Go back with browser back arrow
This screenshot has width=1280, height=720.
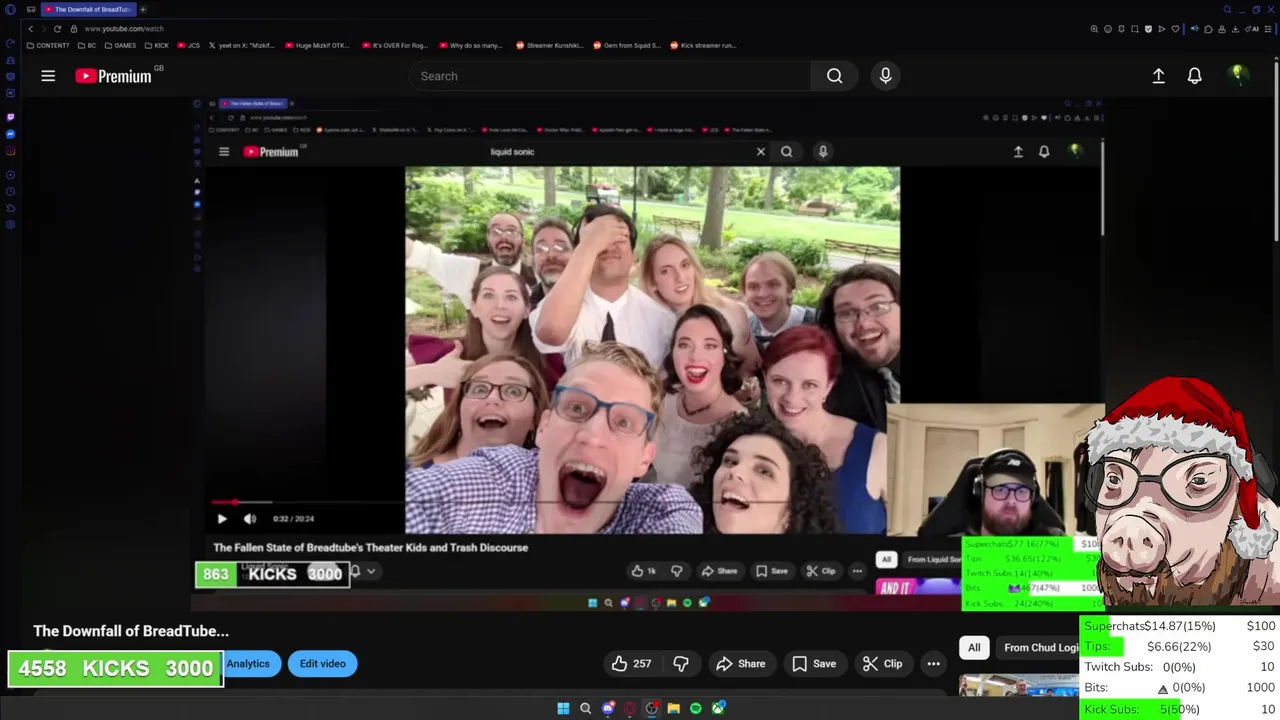[x=30, y=29]
